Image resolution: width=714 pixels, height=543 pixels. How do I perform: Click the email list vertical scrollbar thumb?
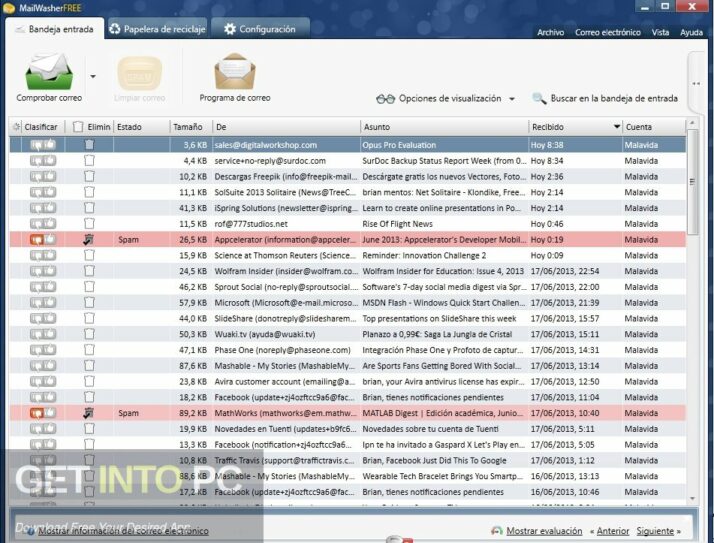point(692,182)
